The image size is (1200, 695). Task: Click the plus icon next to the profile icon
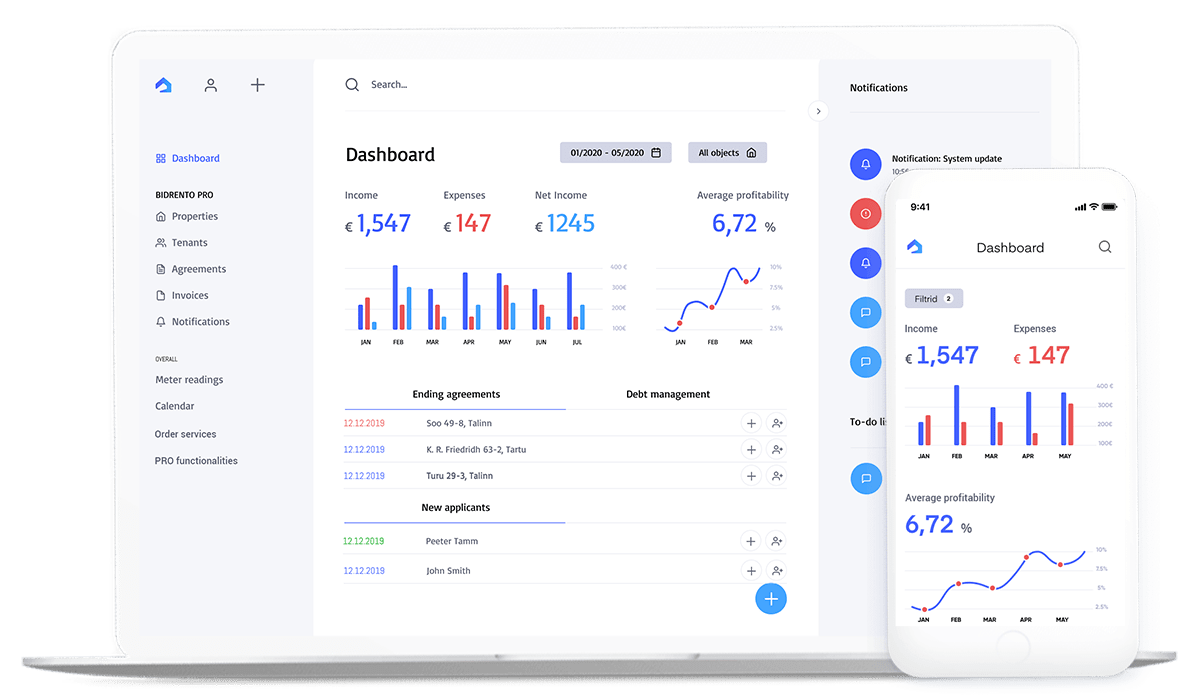tap(257, 85)
